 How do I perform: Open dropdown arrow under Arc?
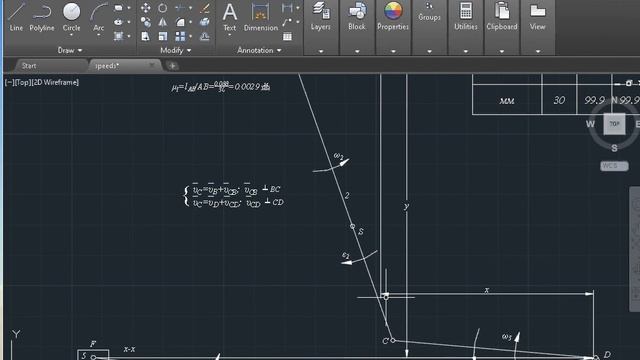[x=98, y=36]
